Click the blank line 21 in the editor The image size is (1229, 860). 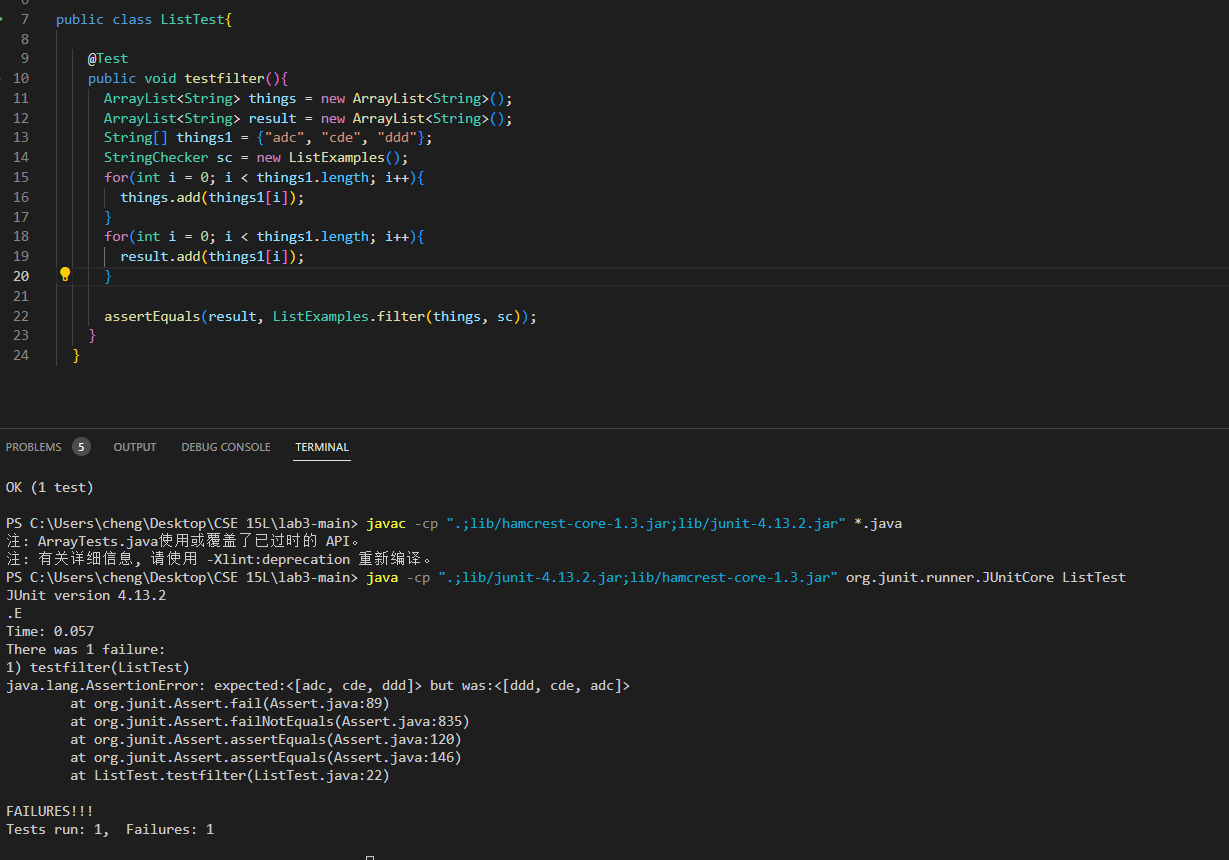640,296
